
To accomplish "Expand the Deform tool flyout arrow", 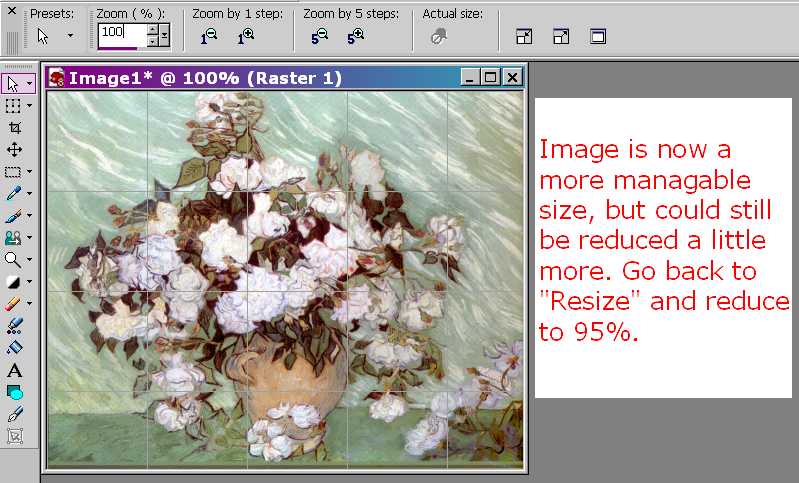I will [x=30, y=105].
